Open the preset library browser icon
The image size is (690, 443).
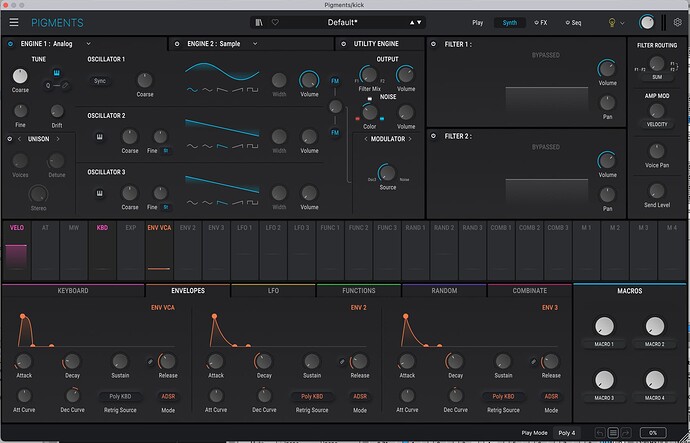[259, 22]
